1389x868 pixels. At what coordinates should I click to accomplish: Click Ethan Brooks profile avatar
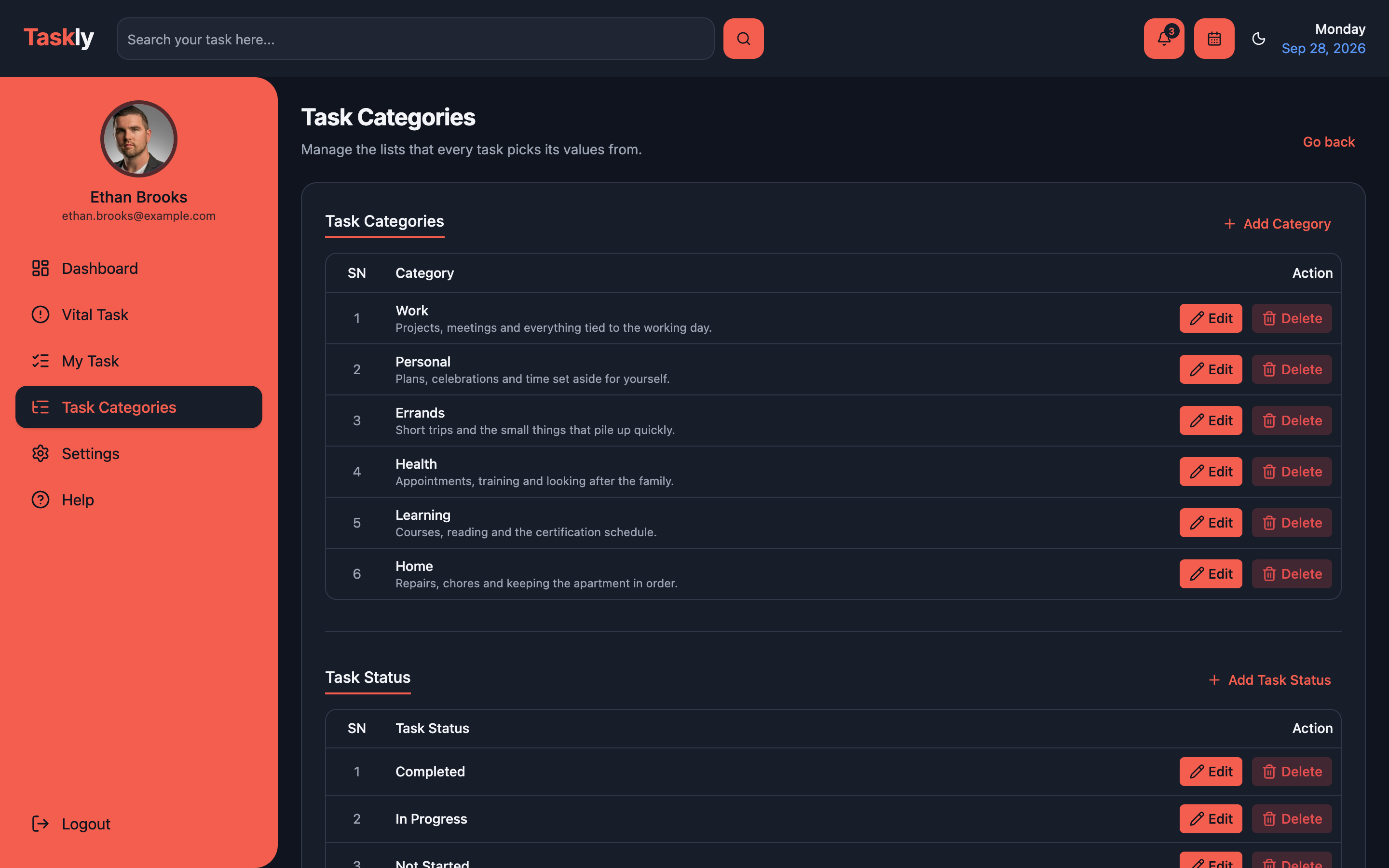pos(139,139)
